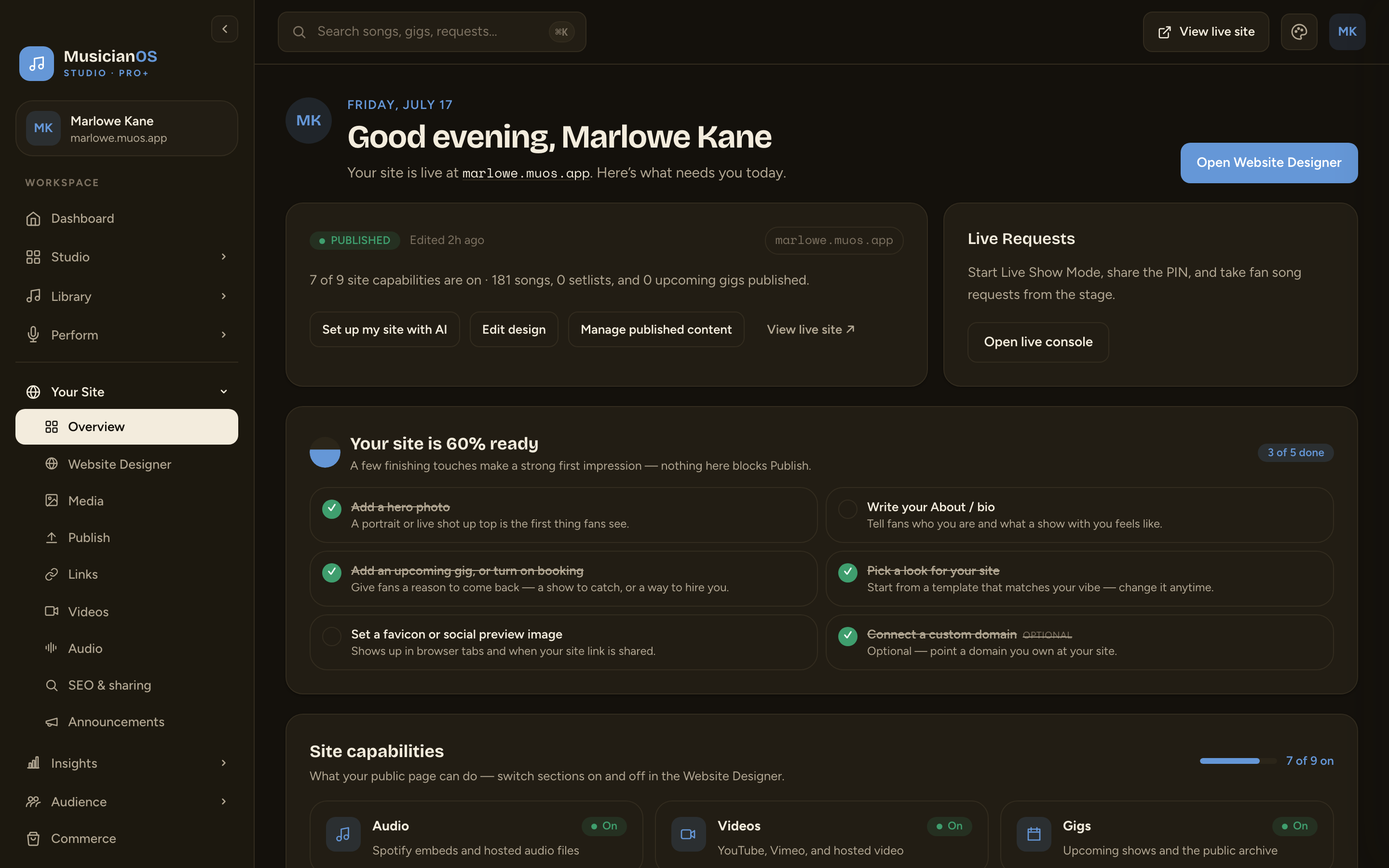Follow the View live site arrow link
This screenshot has width=1389, height=868.
pos(810,329)
